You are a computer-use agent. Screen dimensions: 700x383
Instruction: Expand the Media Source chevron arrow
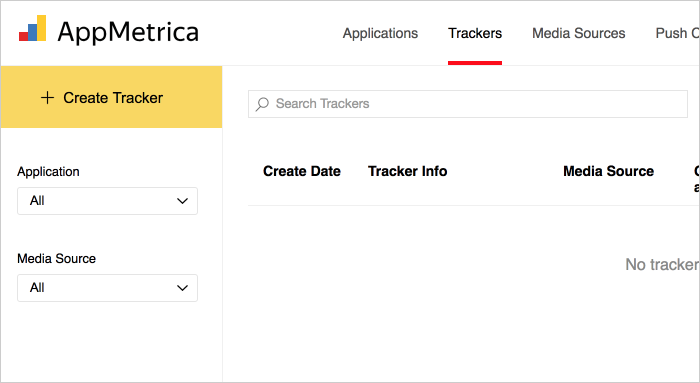tap(182, 288)
